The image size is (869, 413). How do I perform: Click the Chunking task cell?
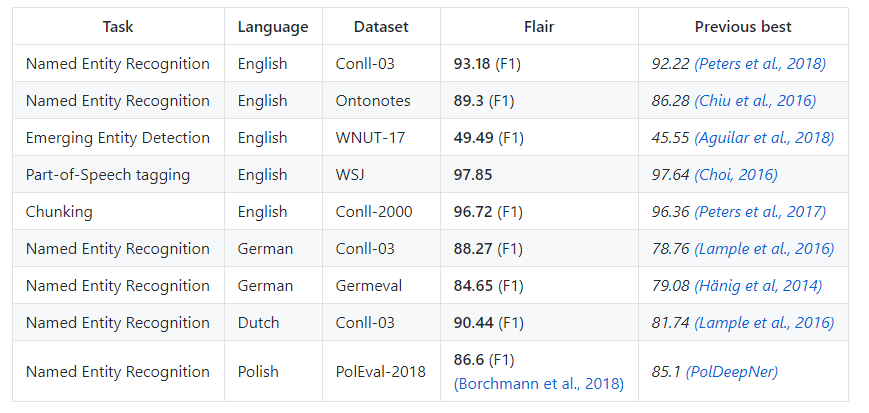61,212
